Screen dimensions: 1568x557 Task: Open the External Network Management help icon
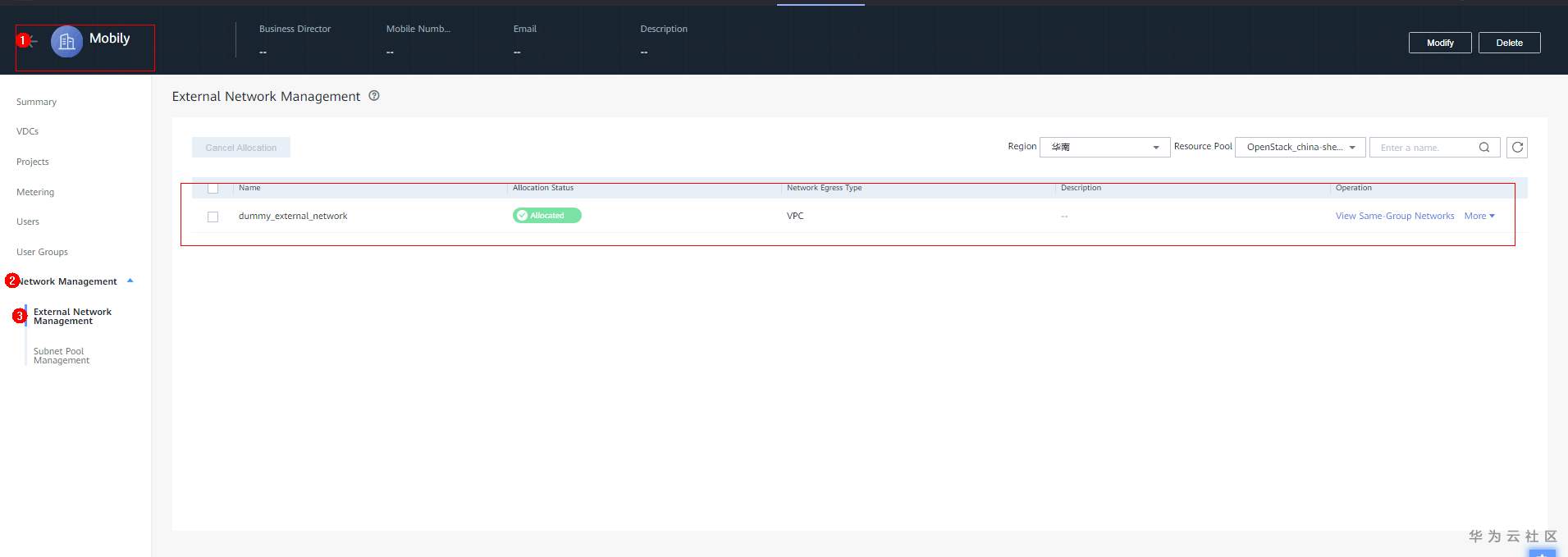[374, 96]
